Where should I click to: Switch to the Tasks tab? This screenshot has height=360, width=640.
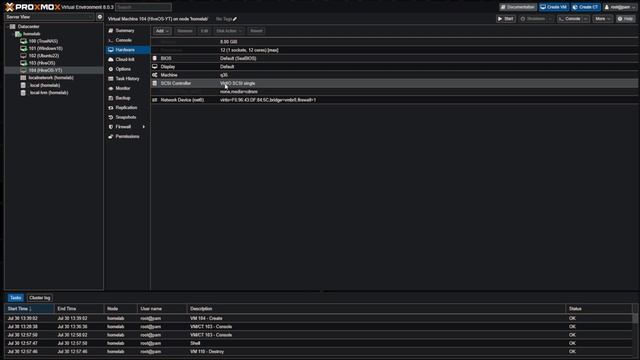pyautogui.click(x=16, y=298)
